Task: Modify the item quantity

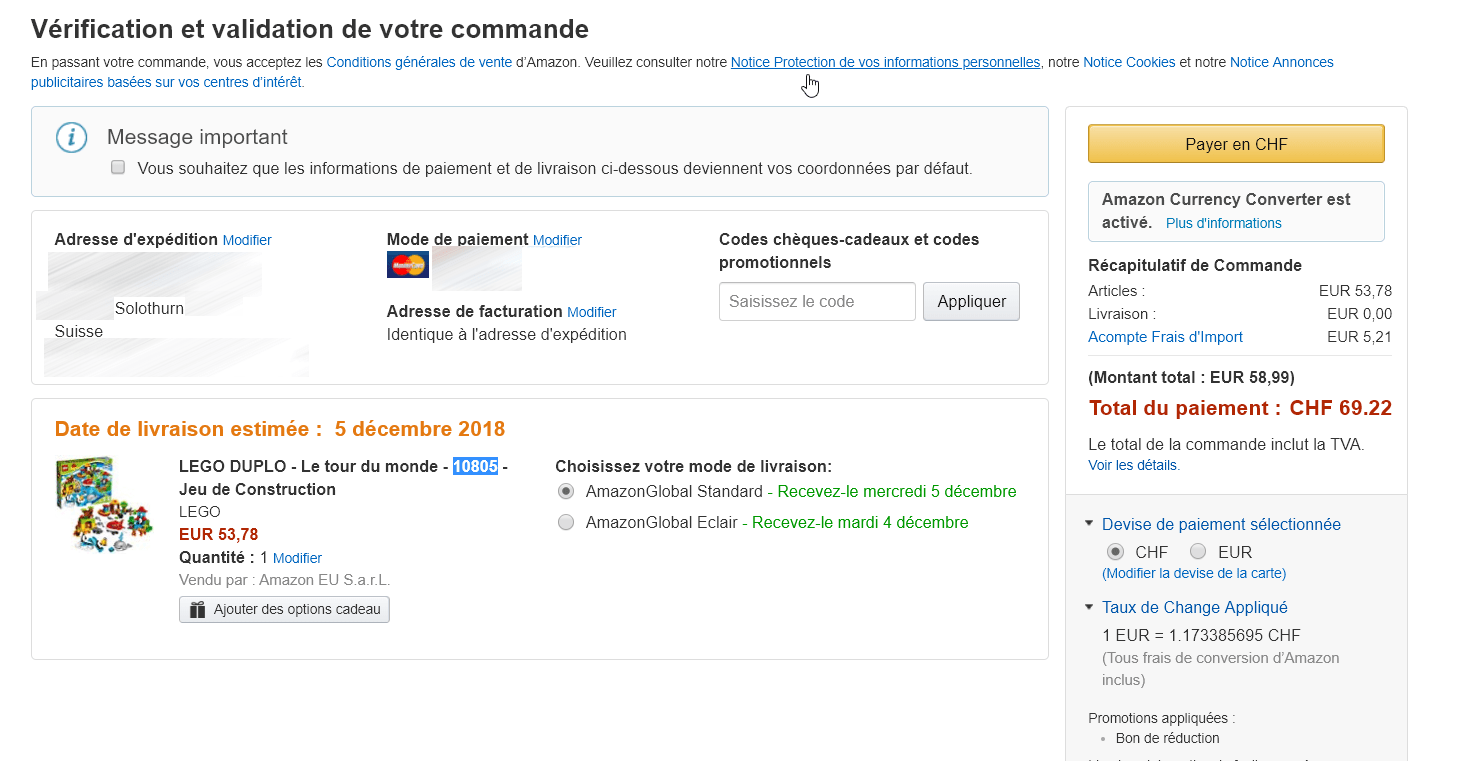Action: (x=297, y=558)
